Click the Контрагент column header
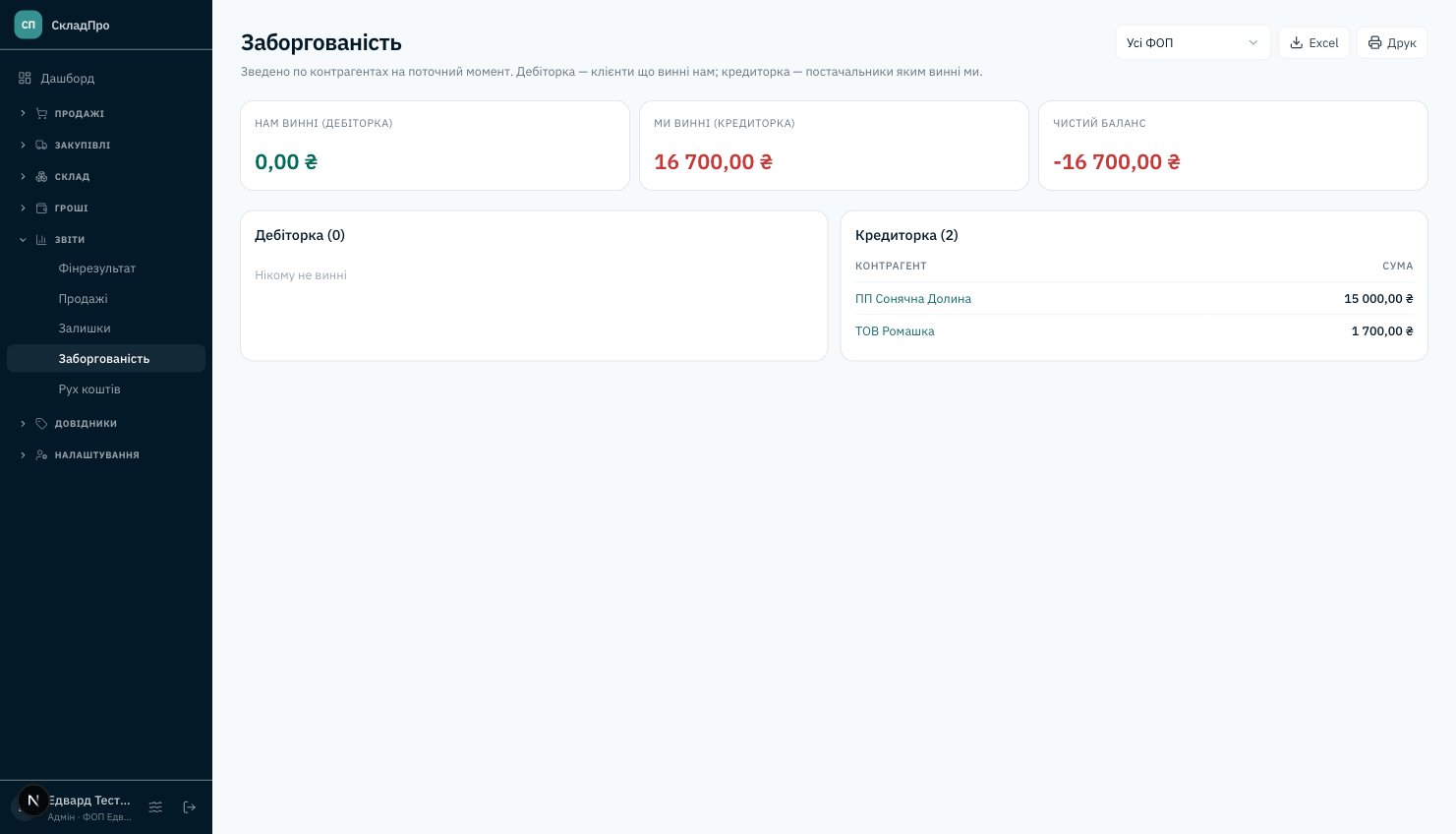 point(891,266)
